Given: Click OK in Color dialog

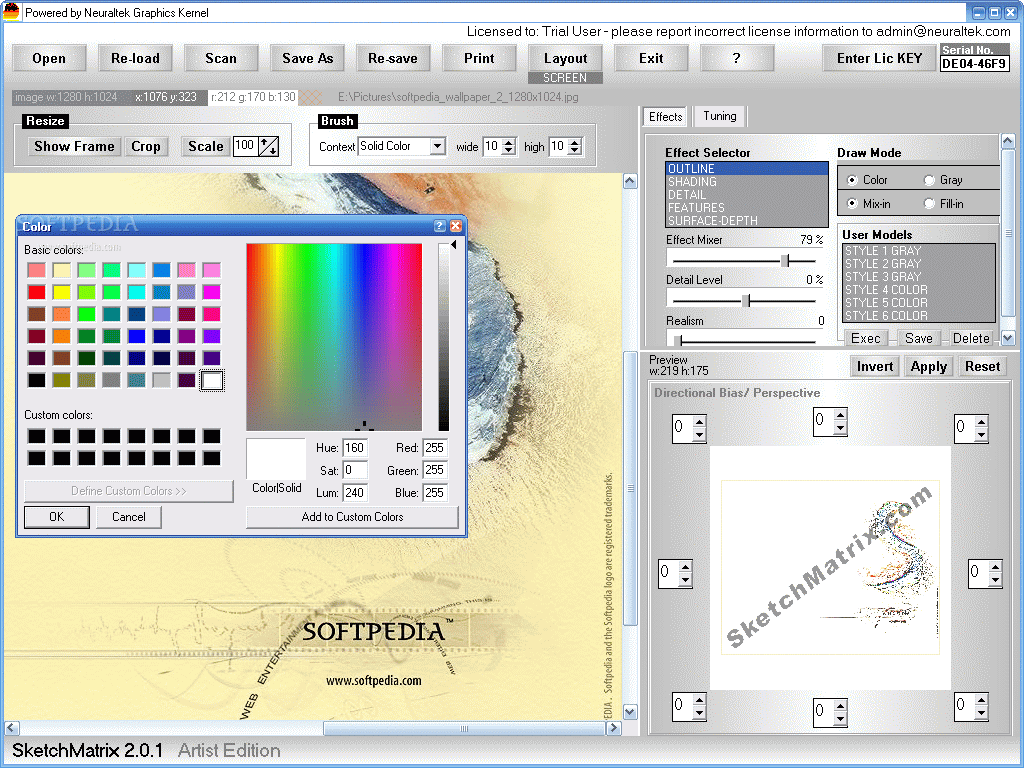Looking at the screenshot, I should (57, 517).
